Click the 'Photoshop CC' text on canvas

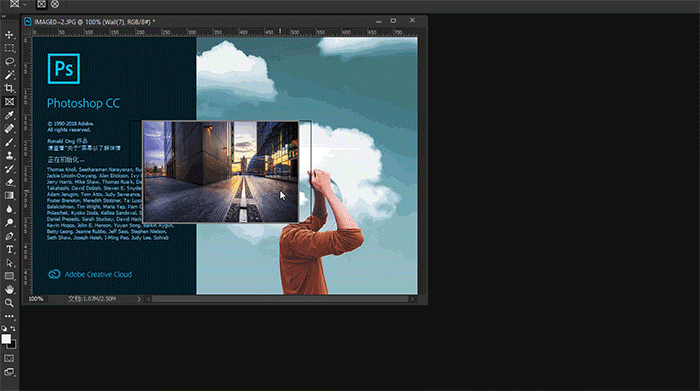[x=83, y=103]
